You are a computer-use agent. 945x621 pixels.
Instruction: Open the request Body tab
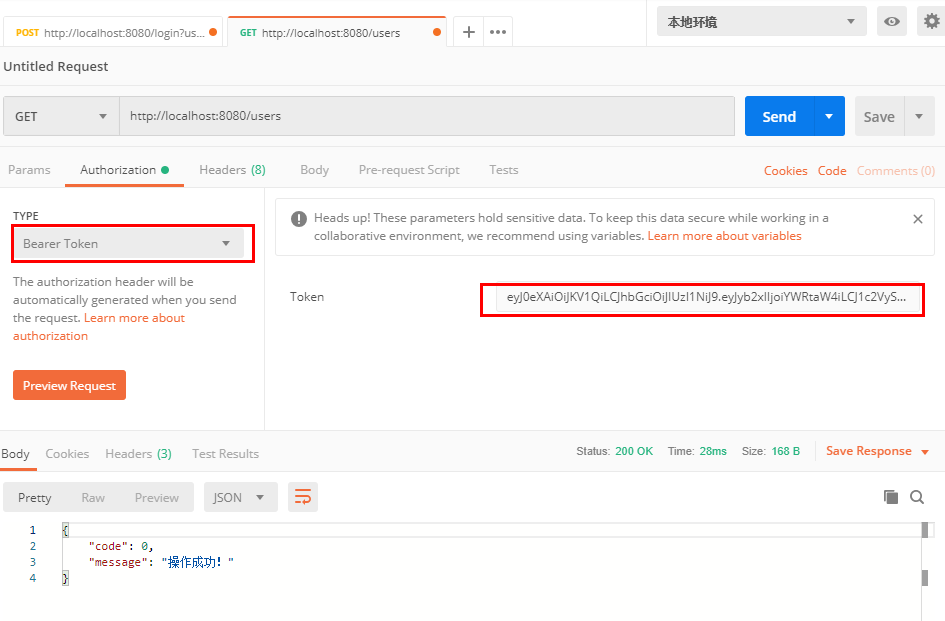pyautogui.click(x=315, y=170)
